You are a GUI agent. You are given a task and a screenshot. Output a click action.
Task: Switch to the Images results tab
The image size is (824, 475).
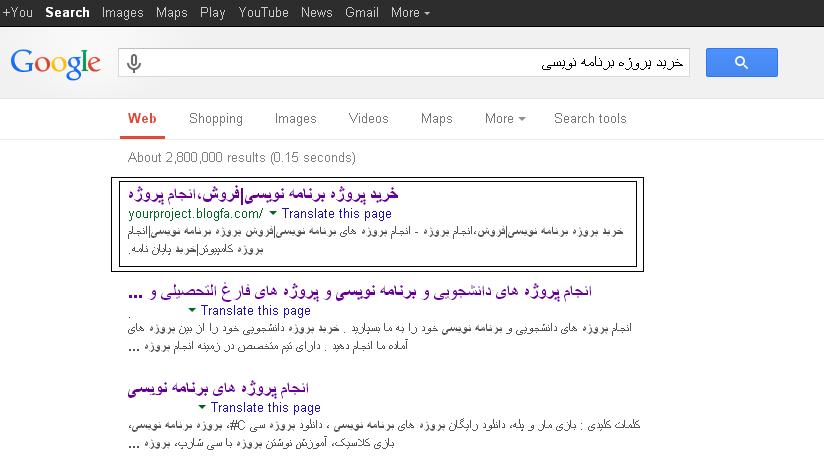(295, 119)
